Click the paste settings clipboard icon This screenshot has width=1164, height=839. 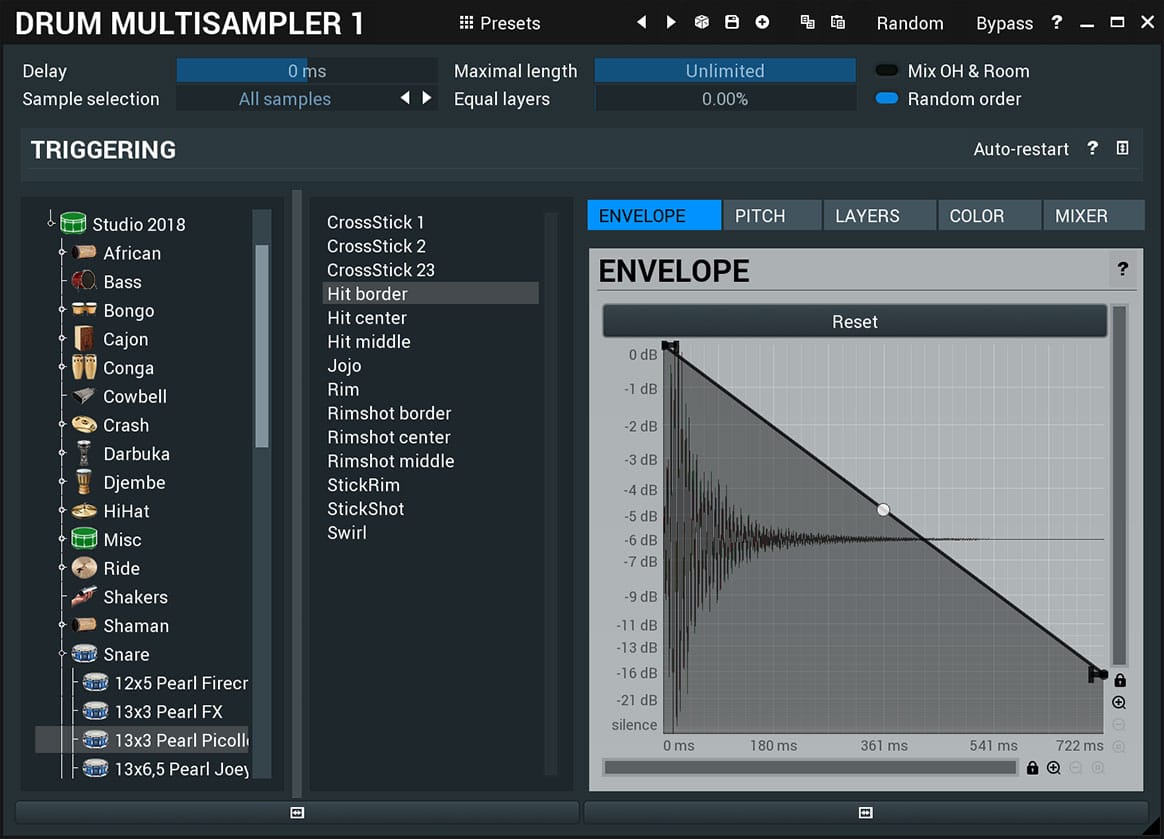838,22
